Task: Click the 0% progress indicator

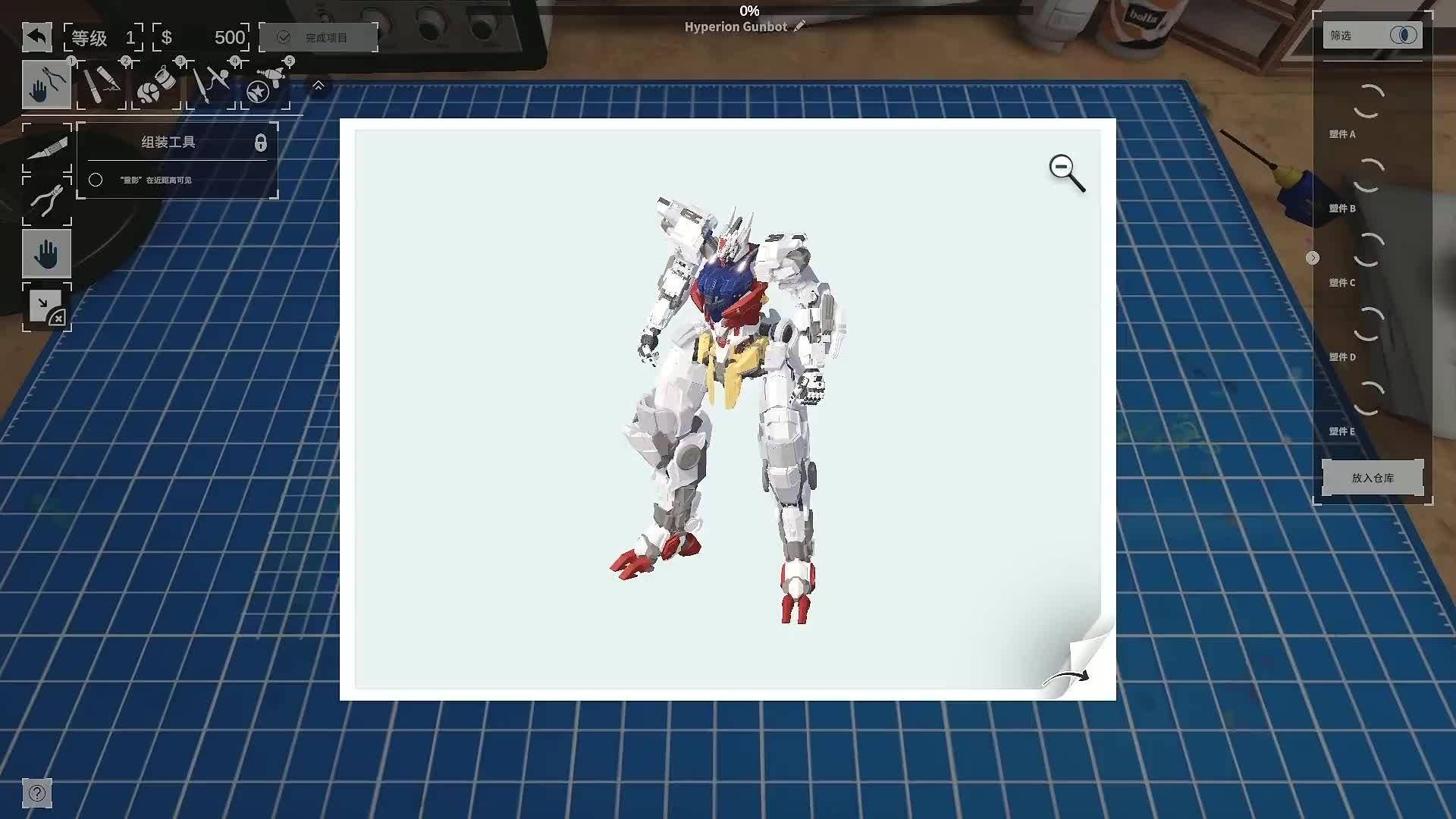Action: 749,11
